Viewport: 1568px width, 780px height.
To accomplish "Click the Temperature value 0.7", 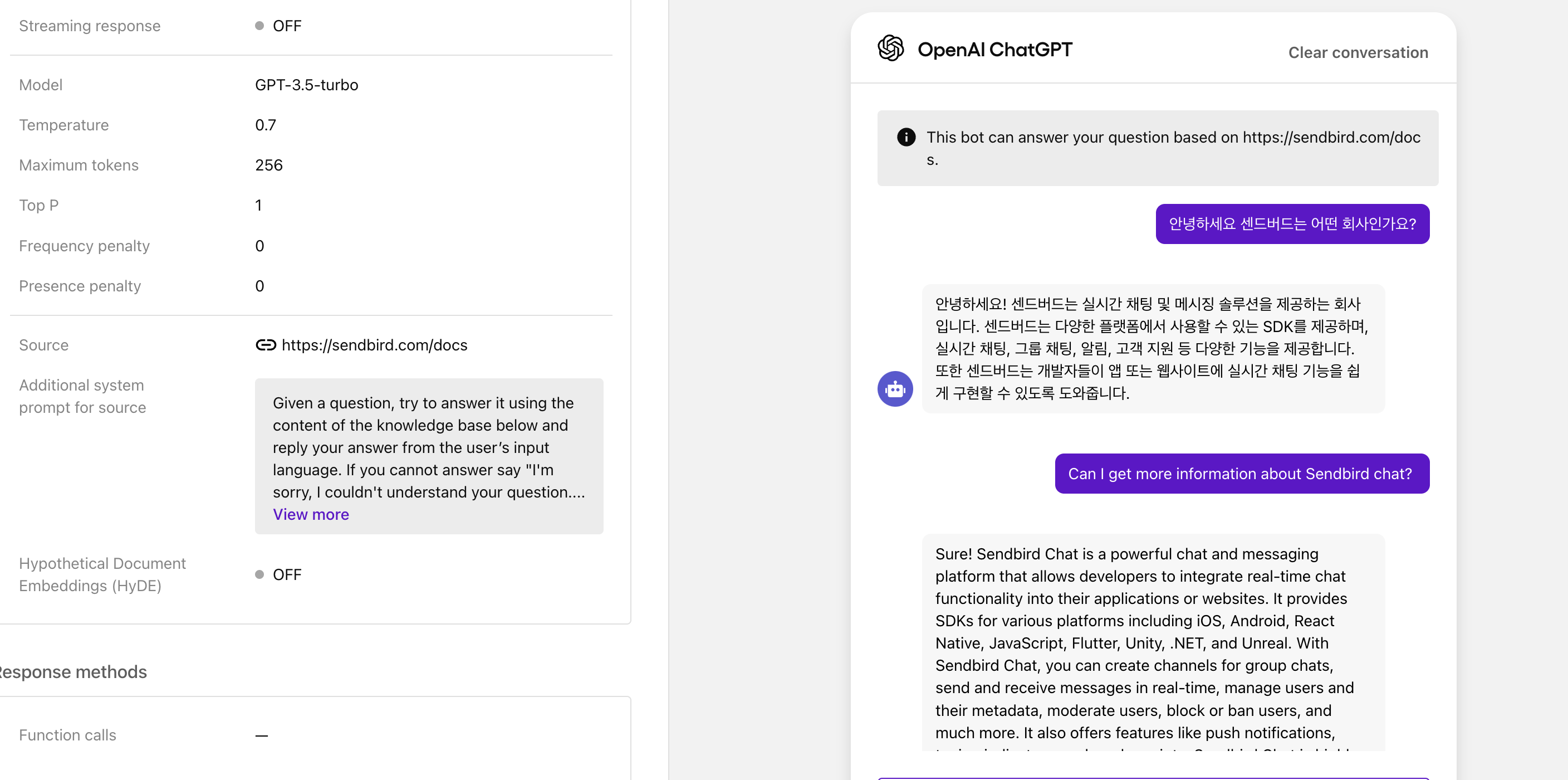I will tap(266, 125).
